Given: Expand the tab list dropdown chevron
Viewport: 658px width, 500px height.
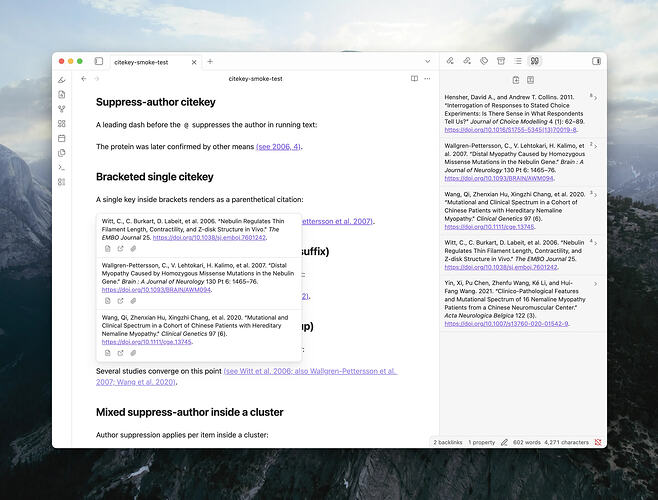Looking at the screenshot, I should pyautogui.click(x=428, y=61).
